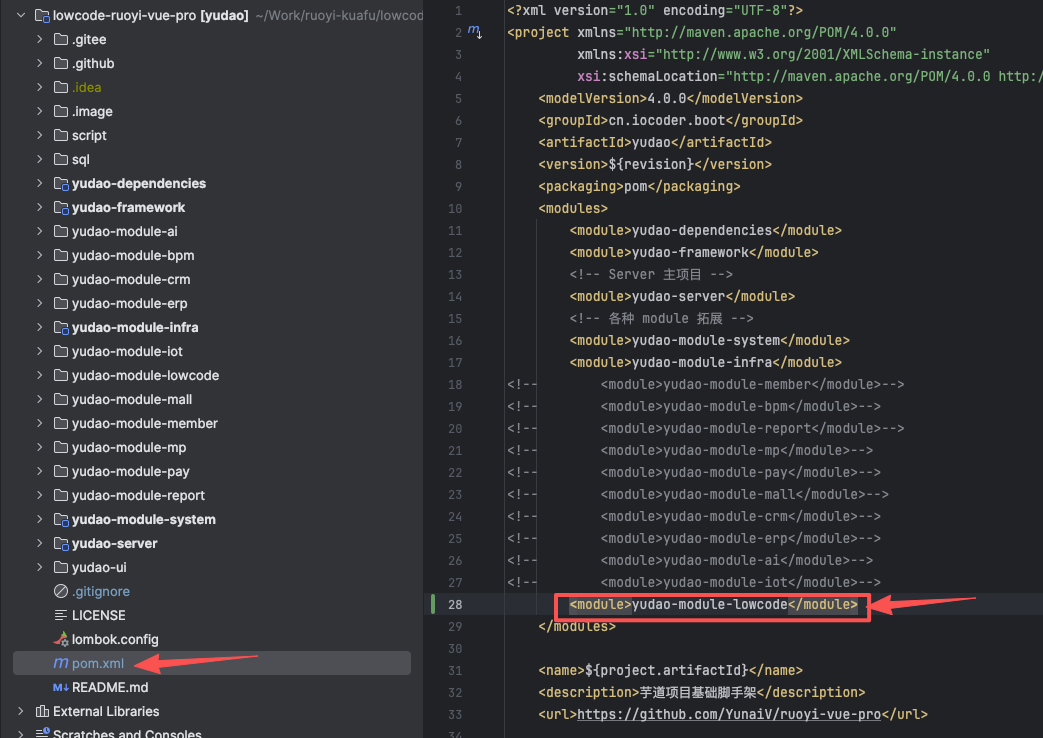This screenshot has height=738, width=1043.
Task: Expand the yudao-module-lowcode folder
Action: pyautogui.click(x=39, y=375)
